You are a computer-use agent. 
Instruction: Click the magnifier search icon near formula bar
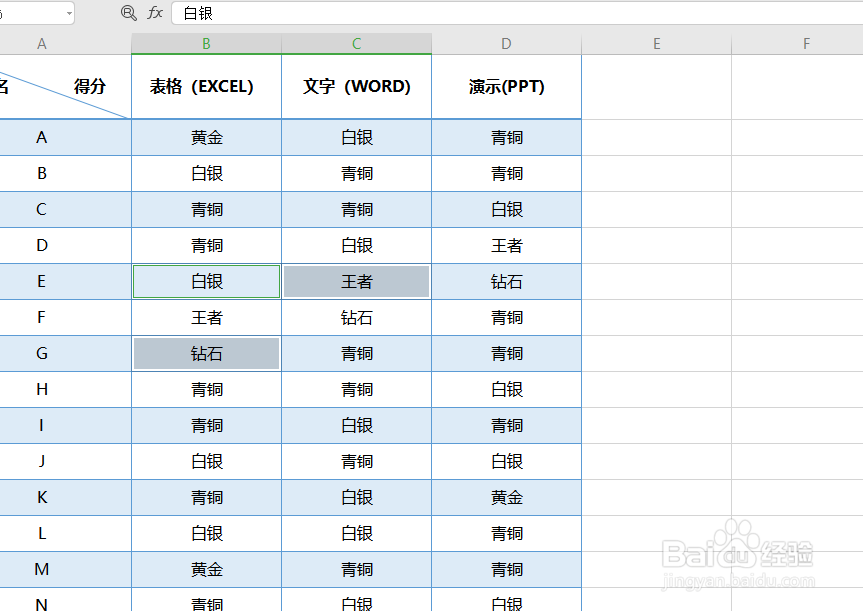(127, 13)
